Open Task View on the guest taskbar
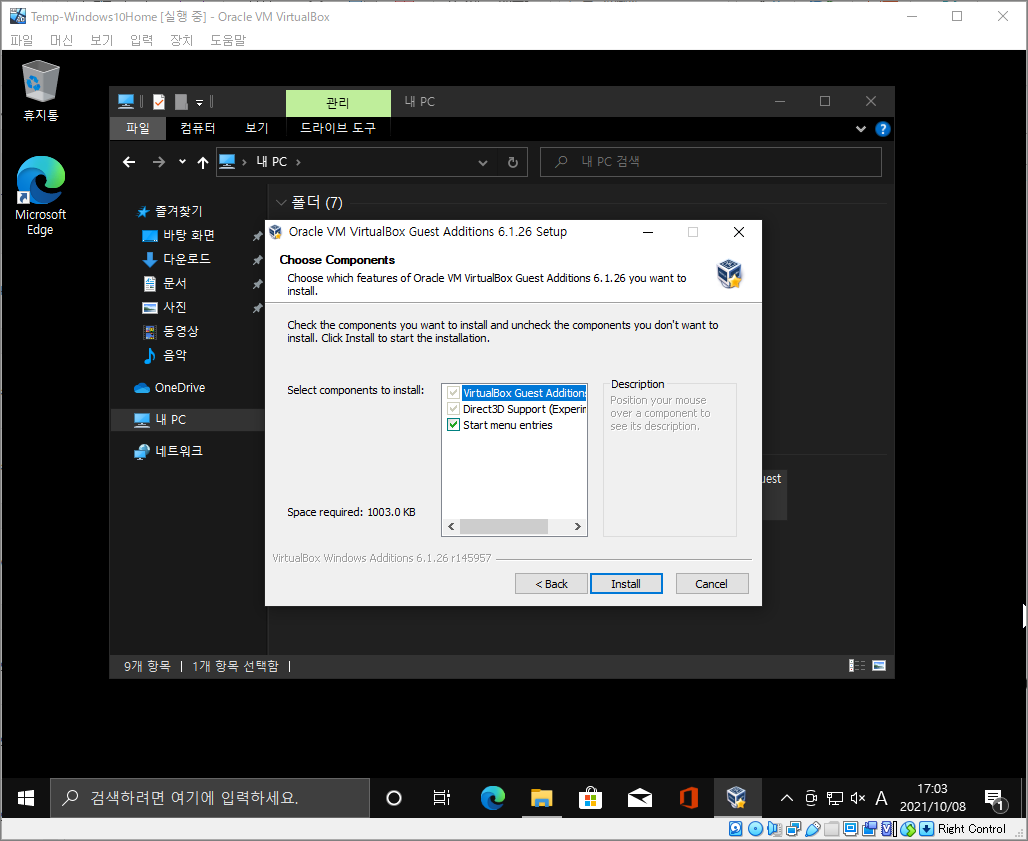Screen dimensions: 1028x841 coord(442,798)
